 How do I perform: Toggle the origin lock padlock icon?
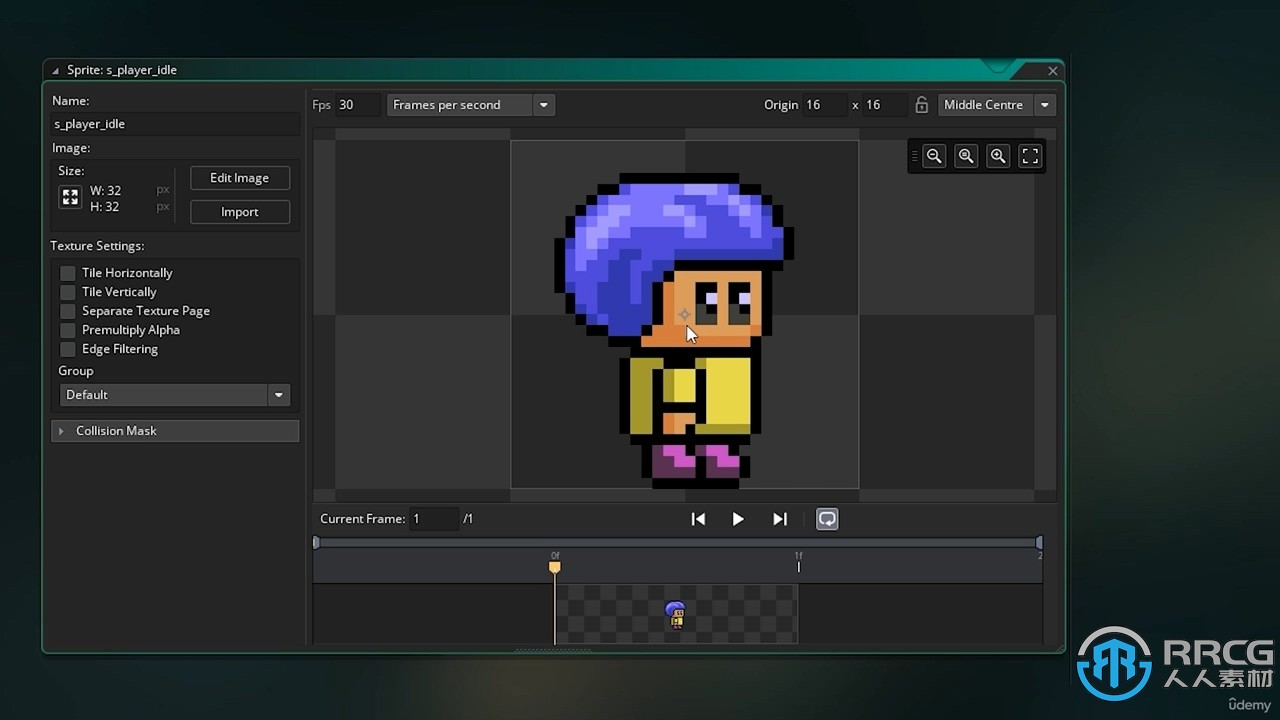922,105
